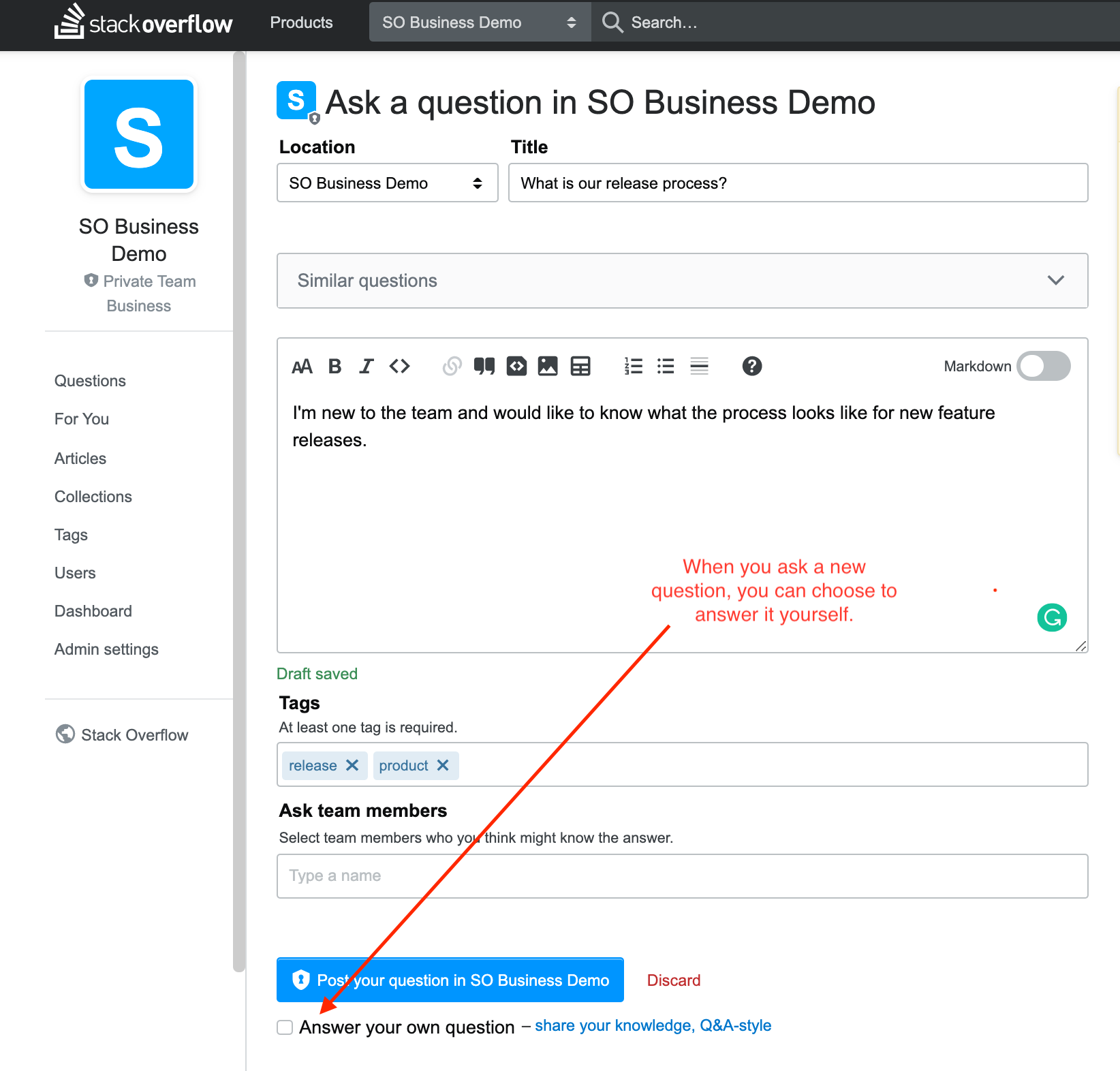This screenshot has width=1120, height=1071.
Task: Click the Stack Overflow logo
Action: coord(143,22)
